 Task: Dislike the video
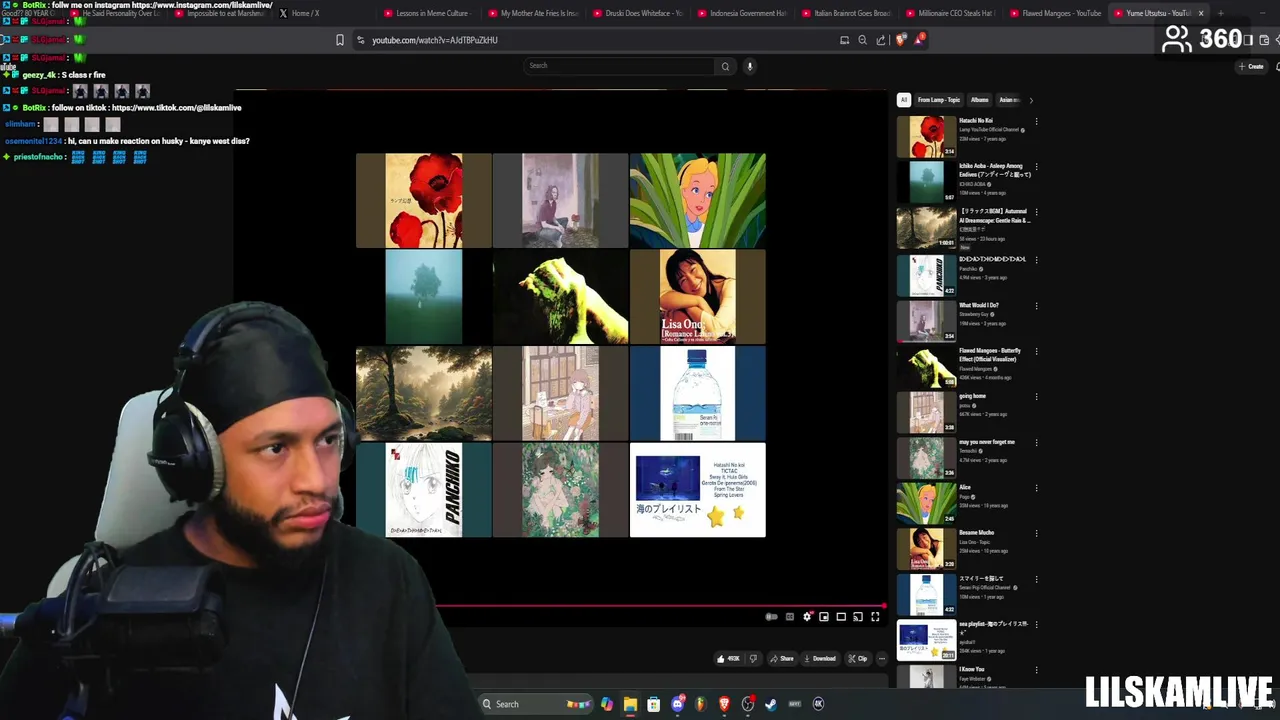pyautogui.click(x=753, y=659)
